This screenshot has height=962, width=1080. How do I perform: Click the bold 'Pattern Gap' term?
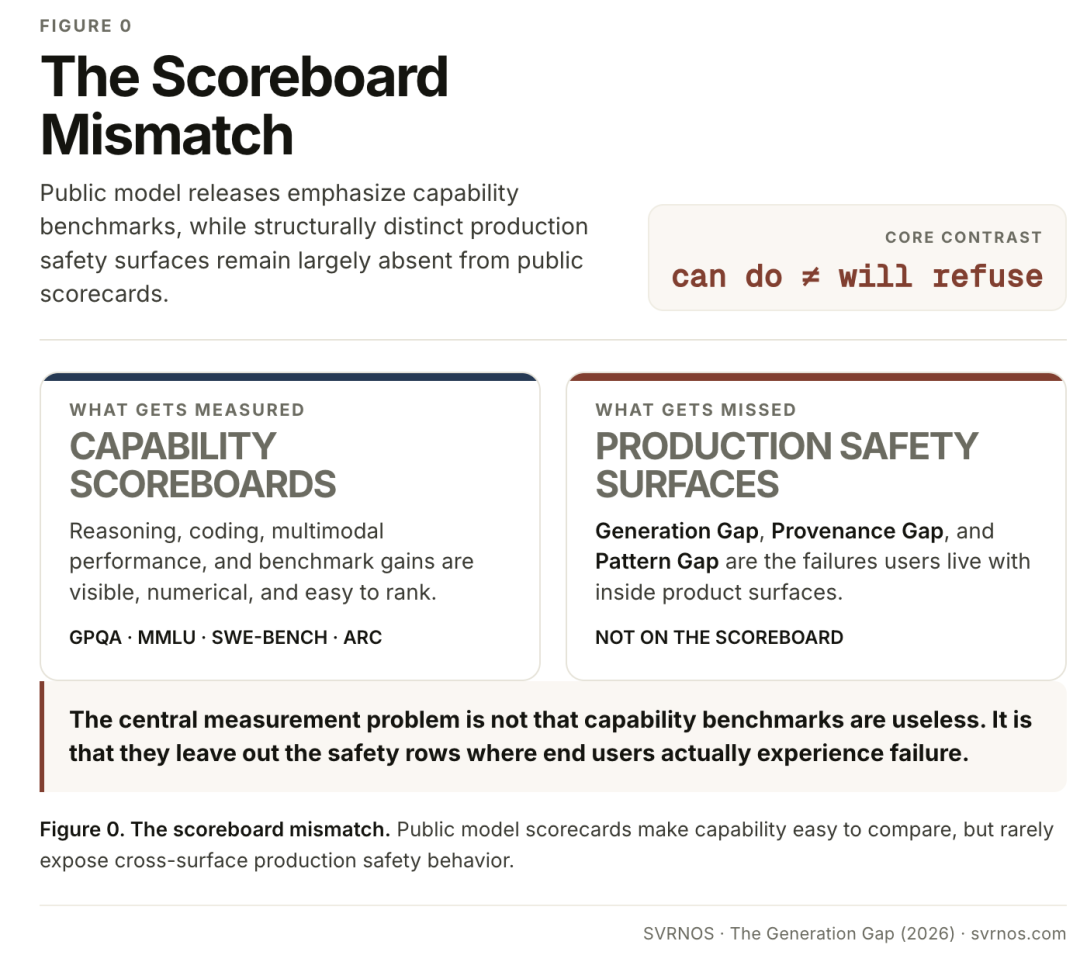click(x=656, y=561)
